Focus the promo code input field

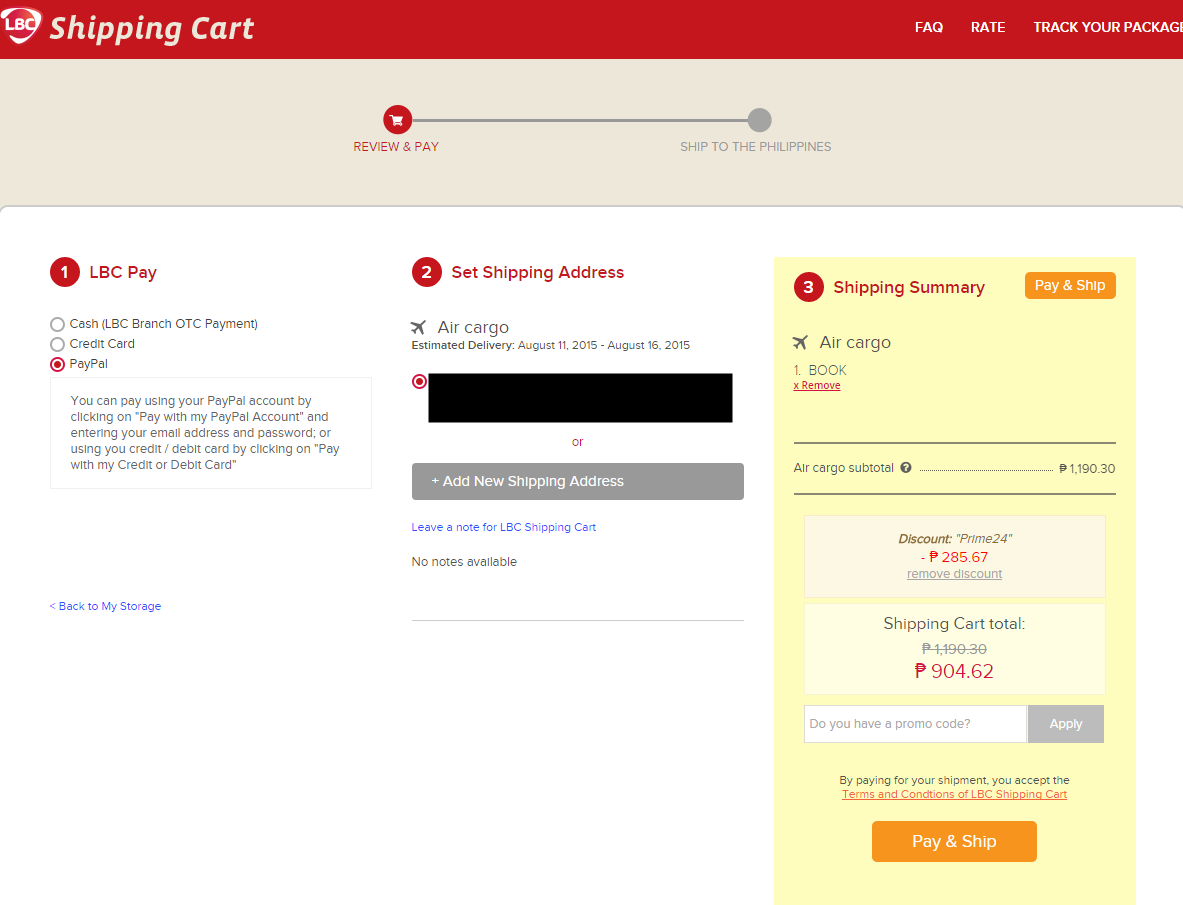pyautogui.click(x=915, y=724)
